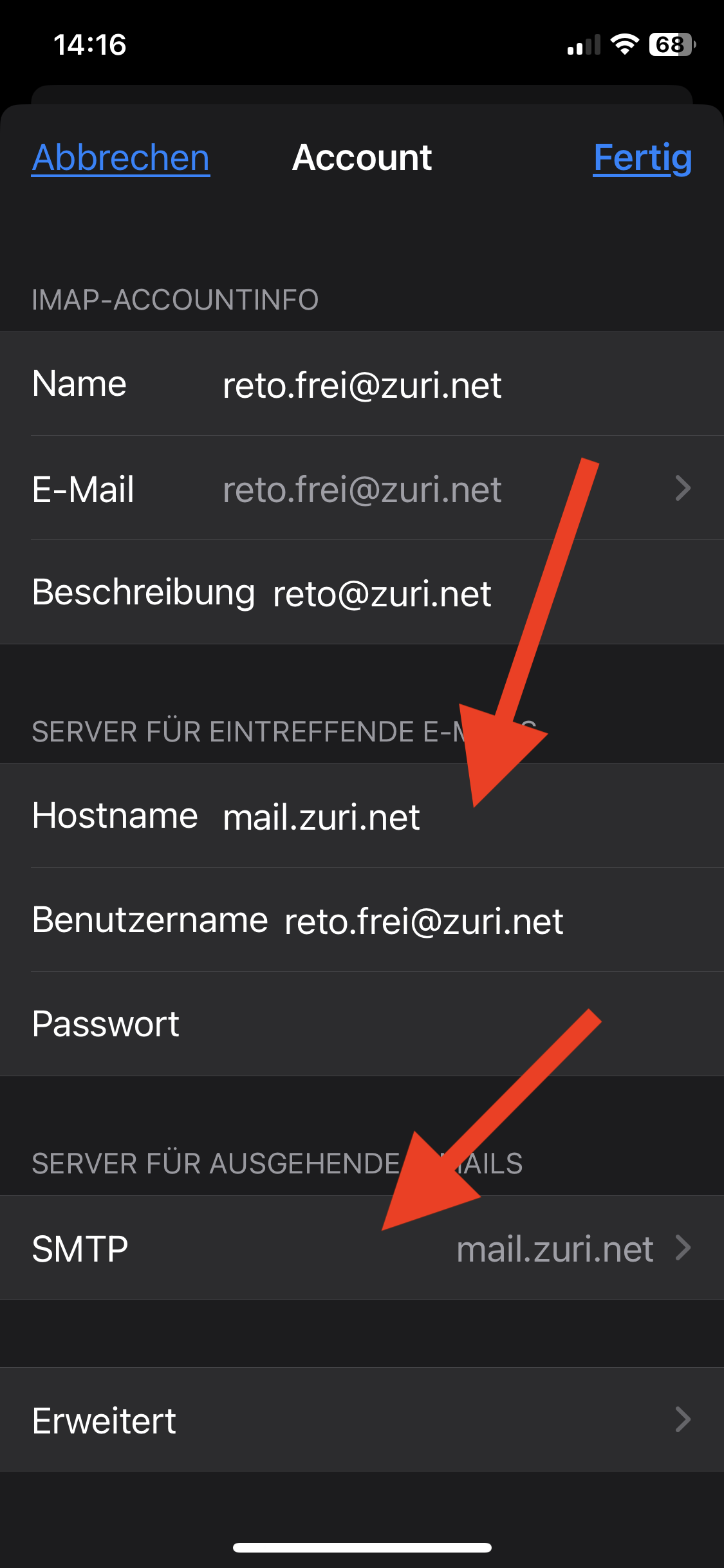Tap the cellular signal bars icon
Image resolution: width=724 pixels, height=1568 pixels.
[584, 44]
